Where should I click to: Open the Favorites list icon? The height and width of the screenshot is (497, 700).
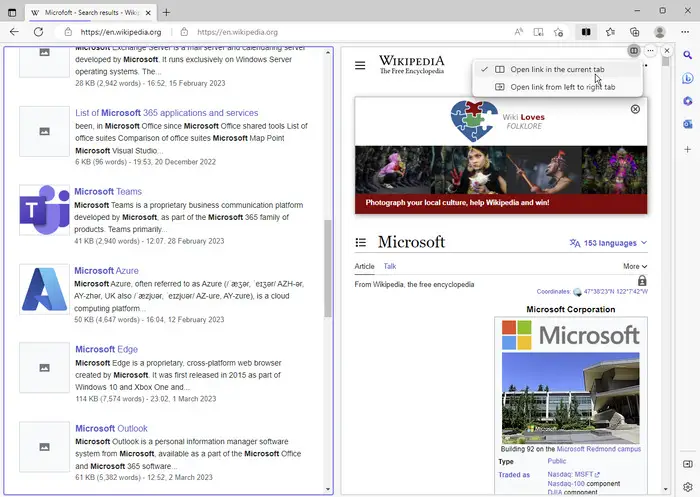click(610, 32)
